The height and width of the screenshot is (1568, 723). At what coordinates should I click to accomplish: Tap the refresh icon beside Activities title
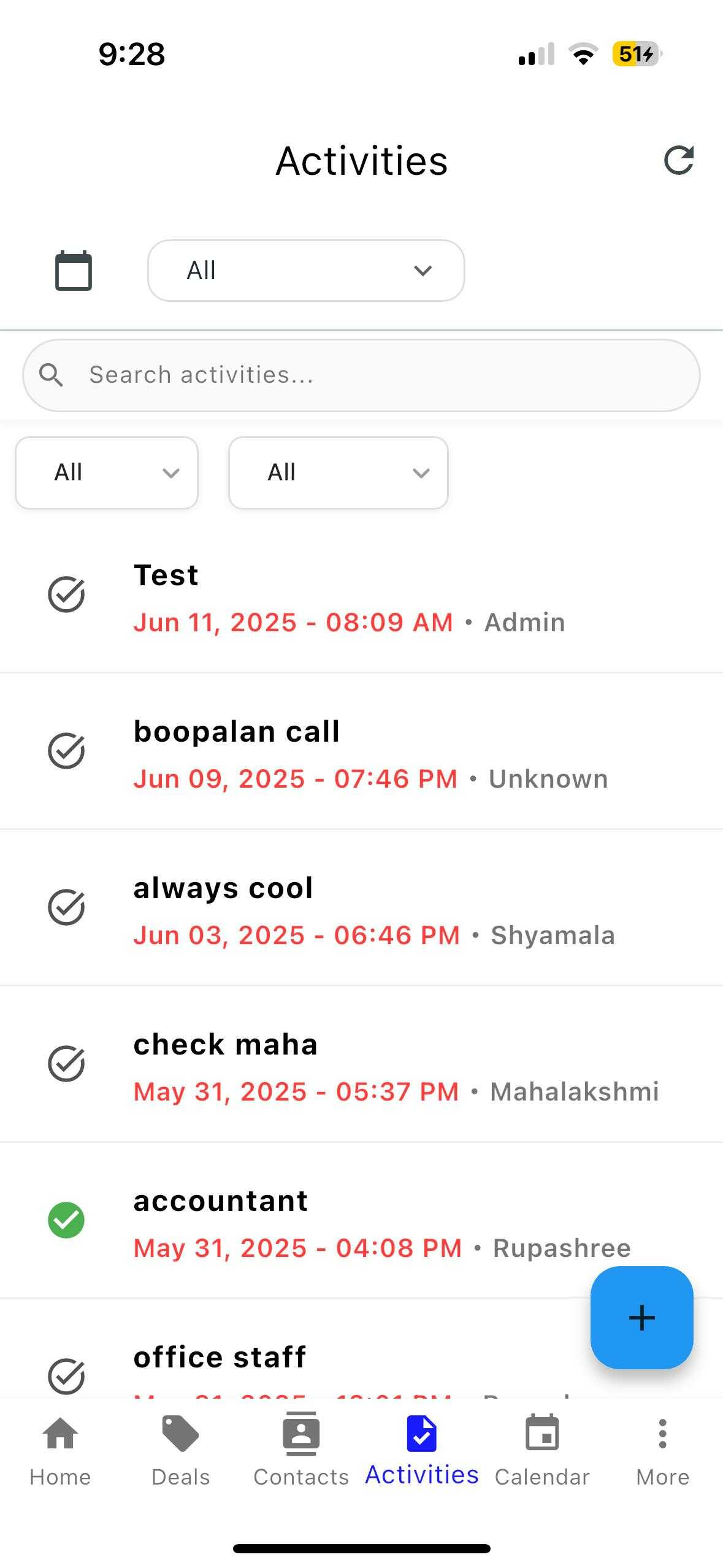pos(678,161)
